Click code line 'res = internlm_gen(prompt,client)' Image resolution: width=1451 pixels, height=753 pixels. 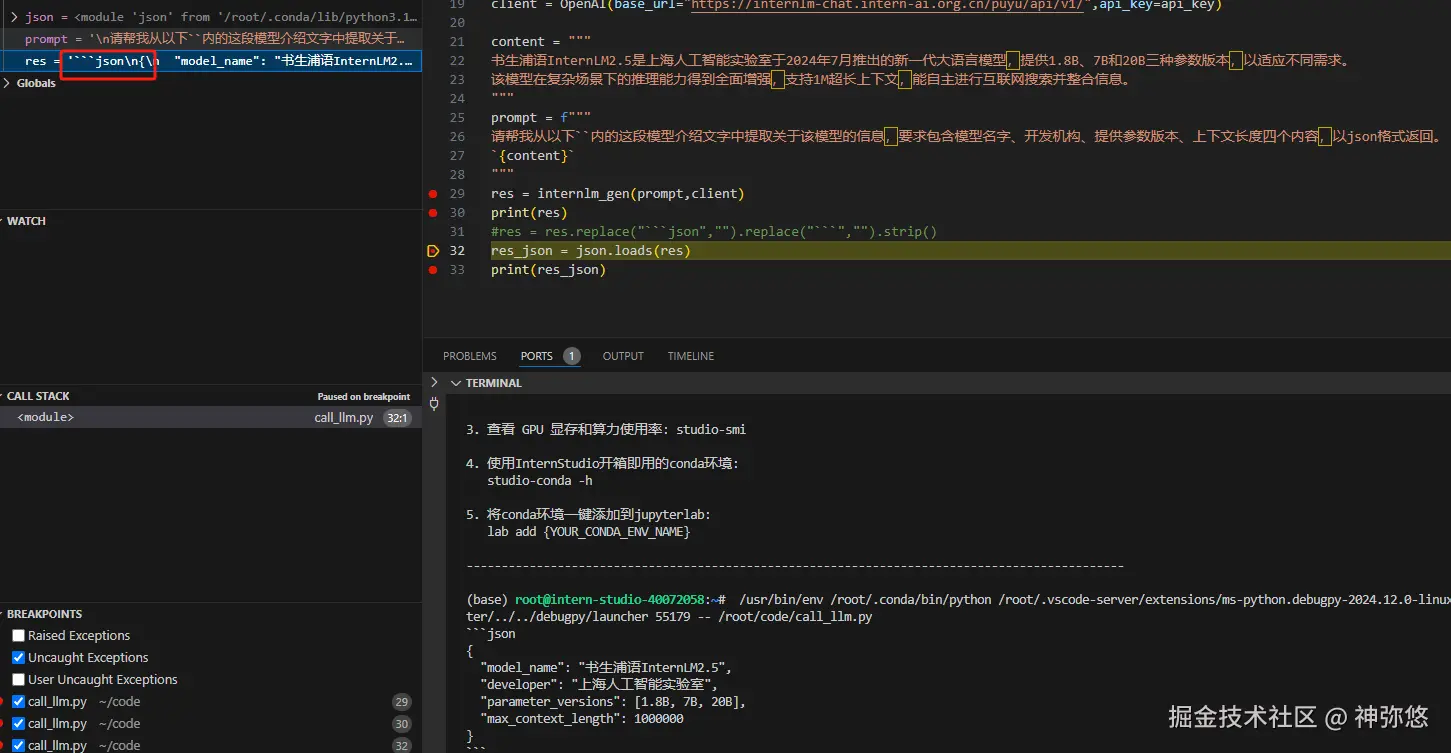click(618, 194)
